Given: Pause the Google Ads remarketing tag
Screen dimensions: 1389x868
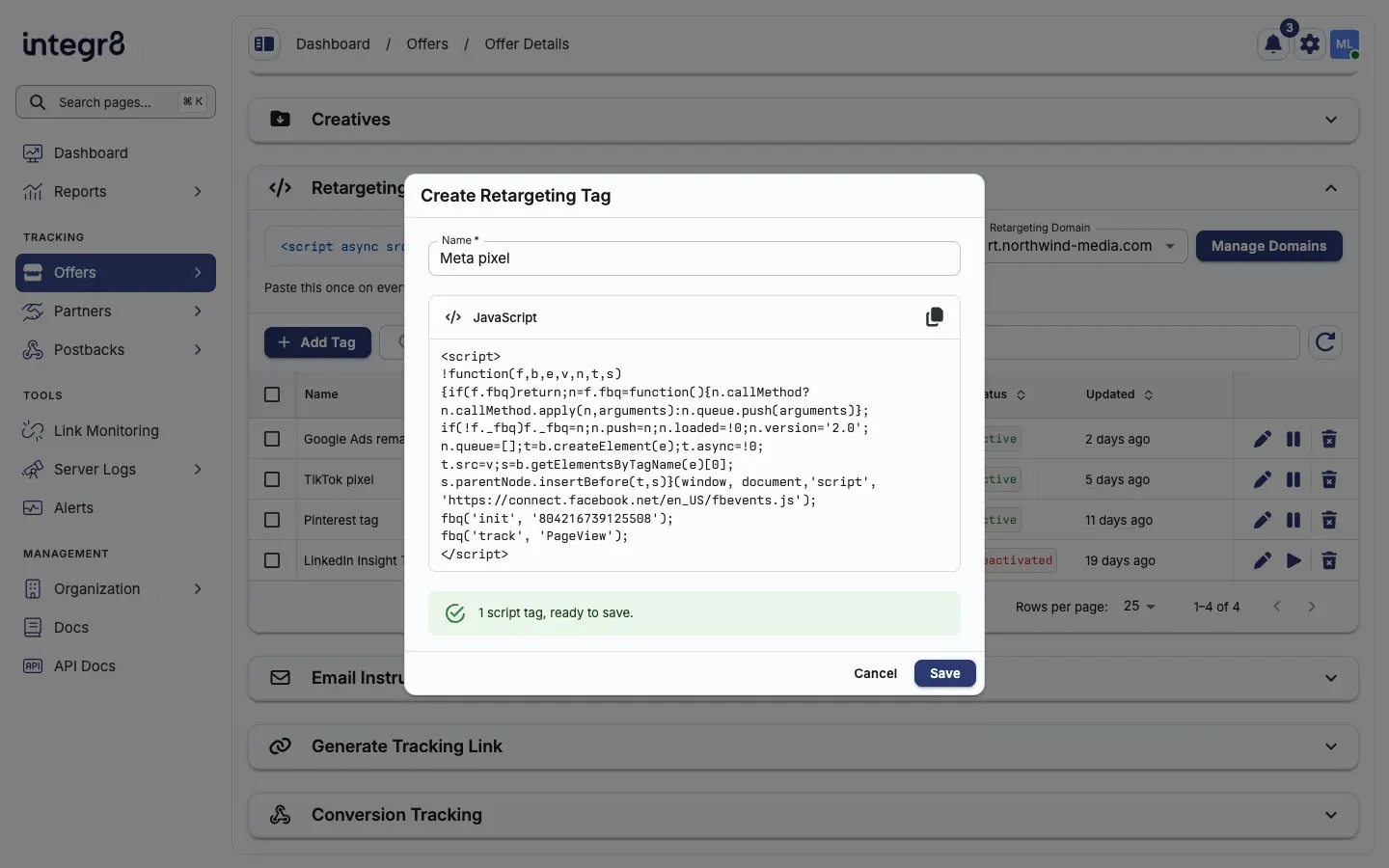Looking at the screenshot, I should click(x=1294, y=439).
